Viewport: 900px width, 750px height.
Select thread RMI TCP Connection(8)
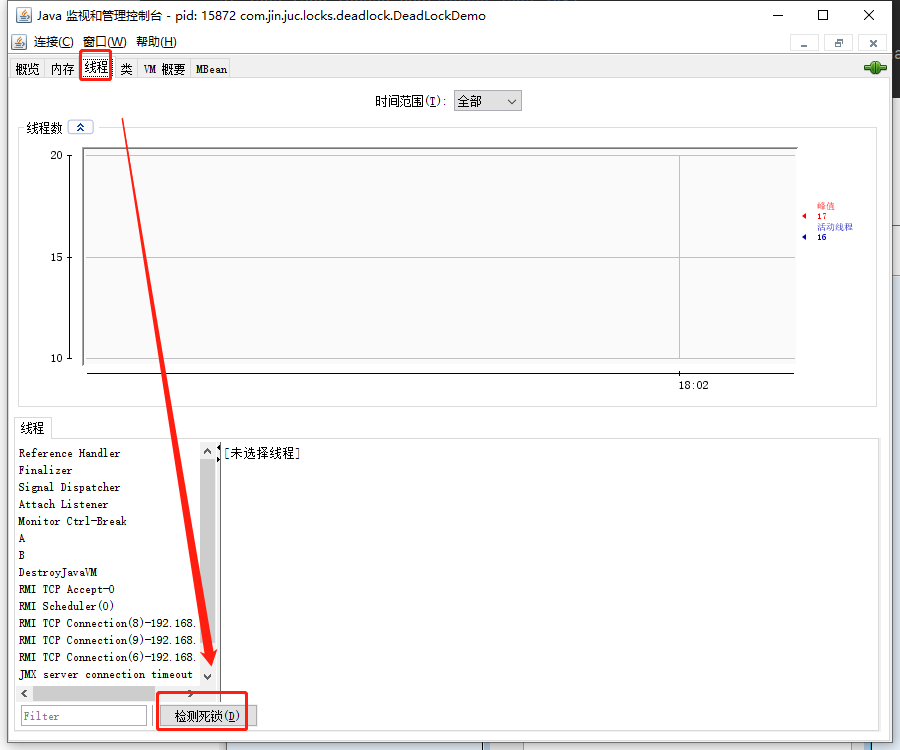point(107,623)
